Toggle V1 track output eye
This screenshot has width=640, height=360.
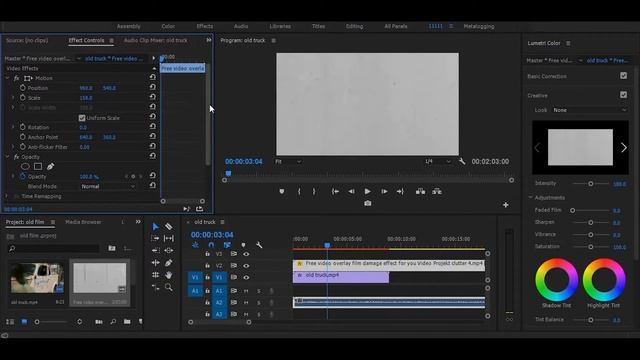pyautogui.click(x=246, y=278)
